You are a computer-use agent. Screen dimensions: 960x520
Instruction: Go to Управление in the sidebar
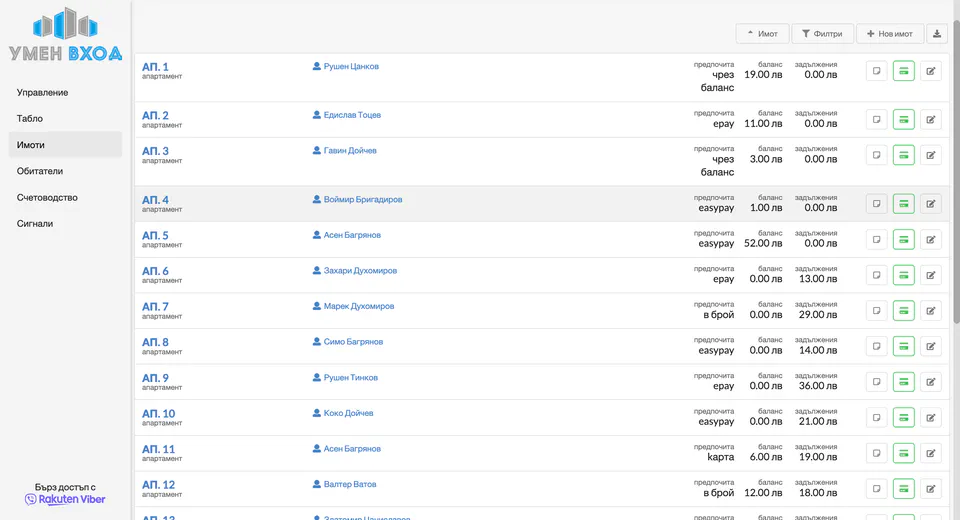tap(43, 93)
